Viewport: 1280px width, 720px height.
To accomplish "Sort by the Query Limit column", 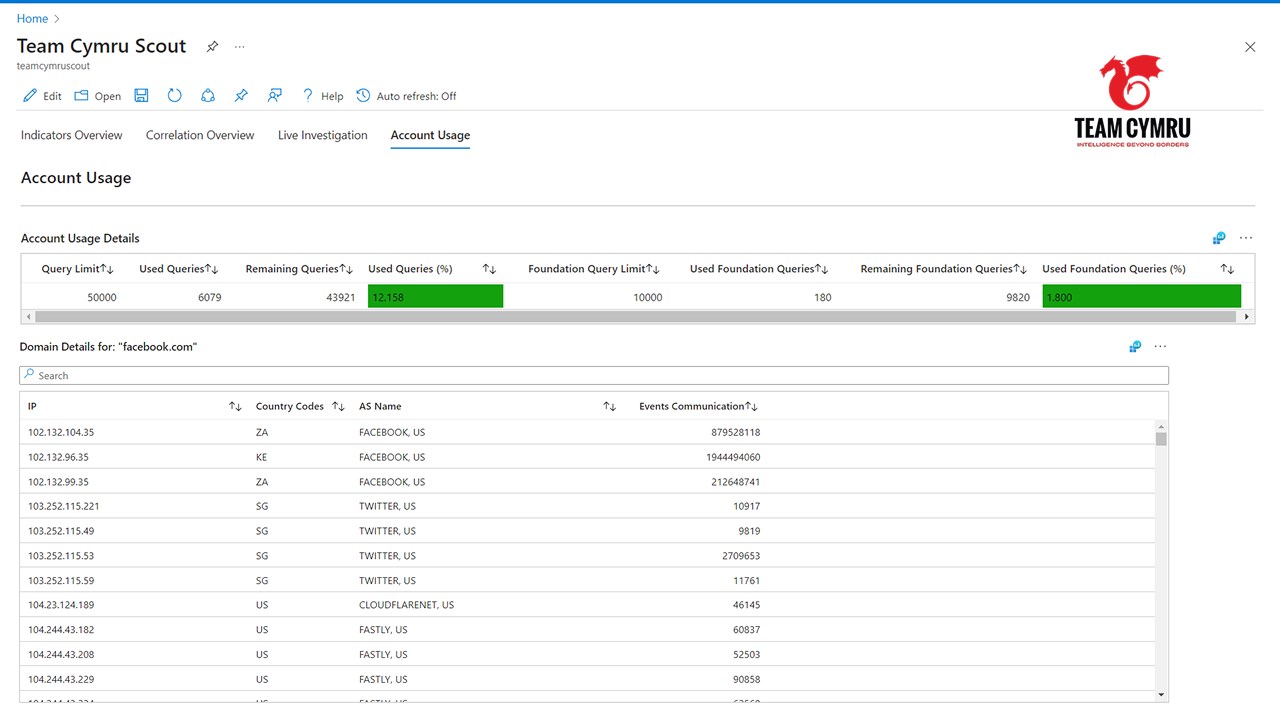I will coord(78,269).
